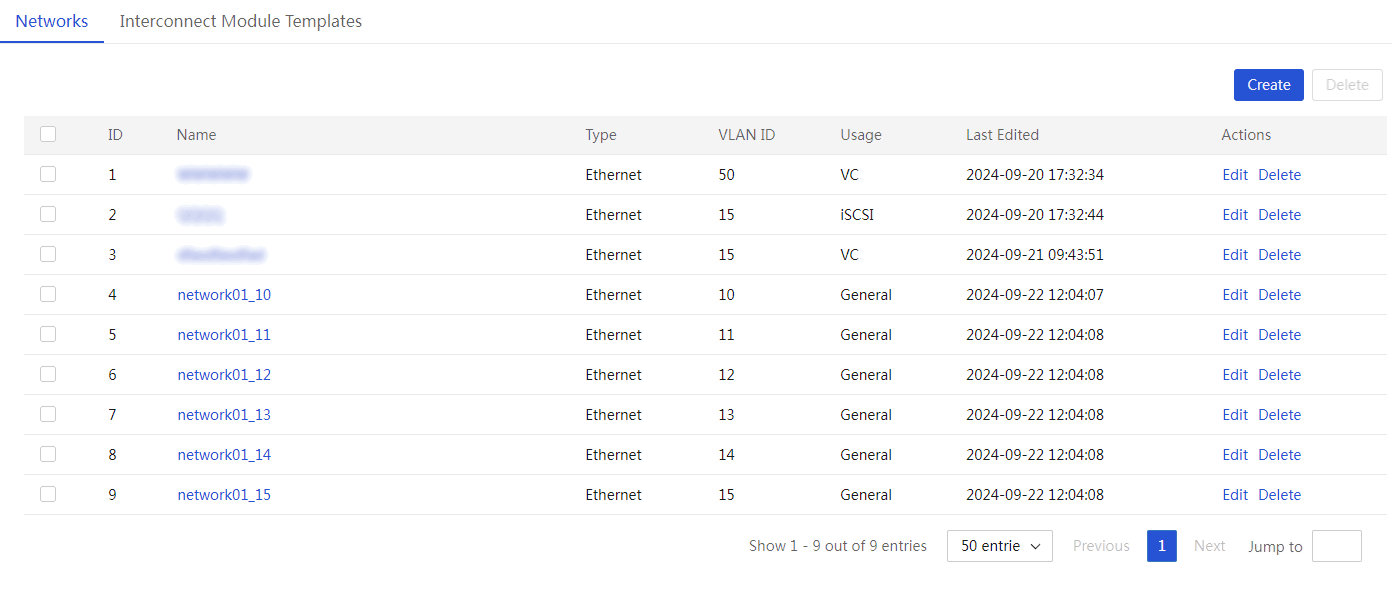Edit the network with VLAN ID 50

[1235, 175]
